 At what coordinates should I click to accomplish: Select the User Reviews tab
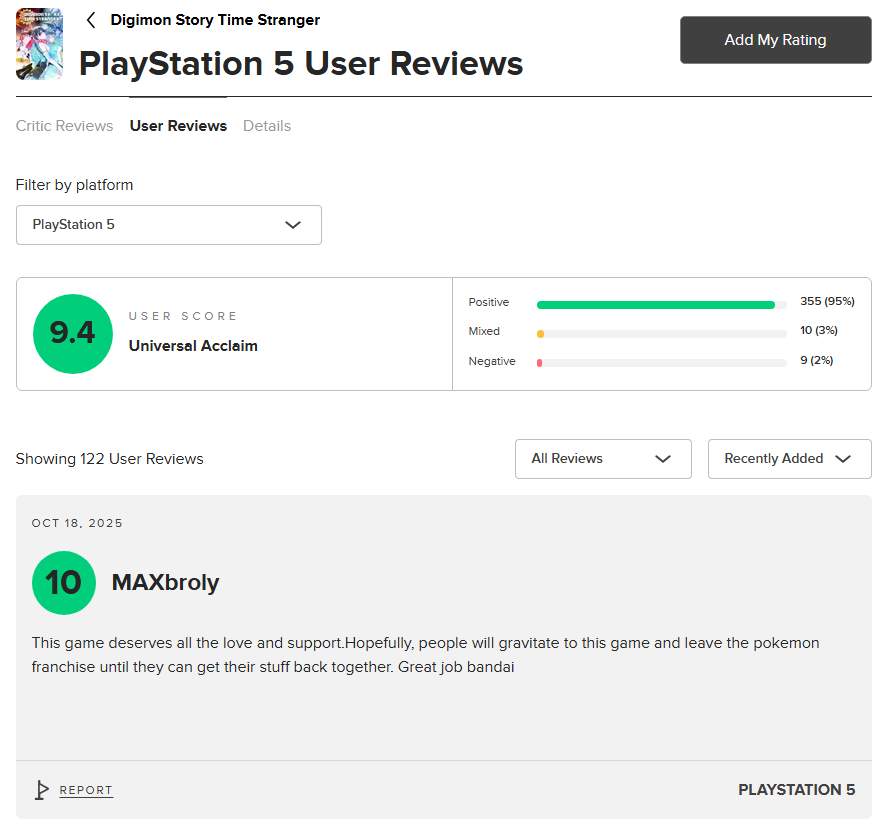point(178,126)
